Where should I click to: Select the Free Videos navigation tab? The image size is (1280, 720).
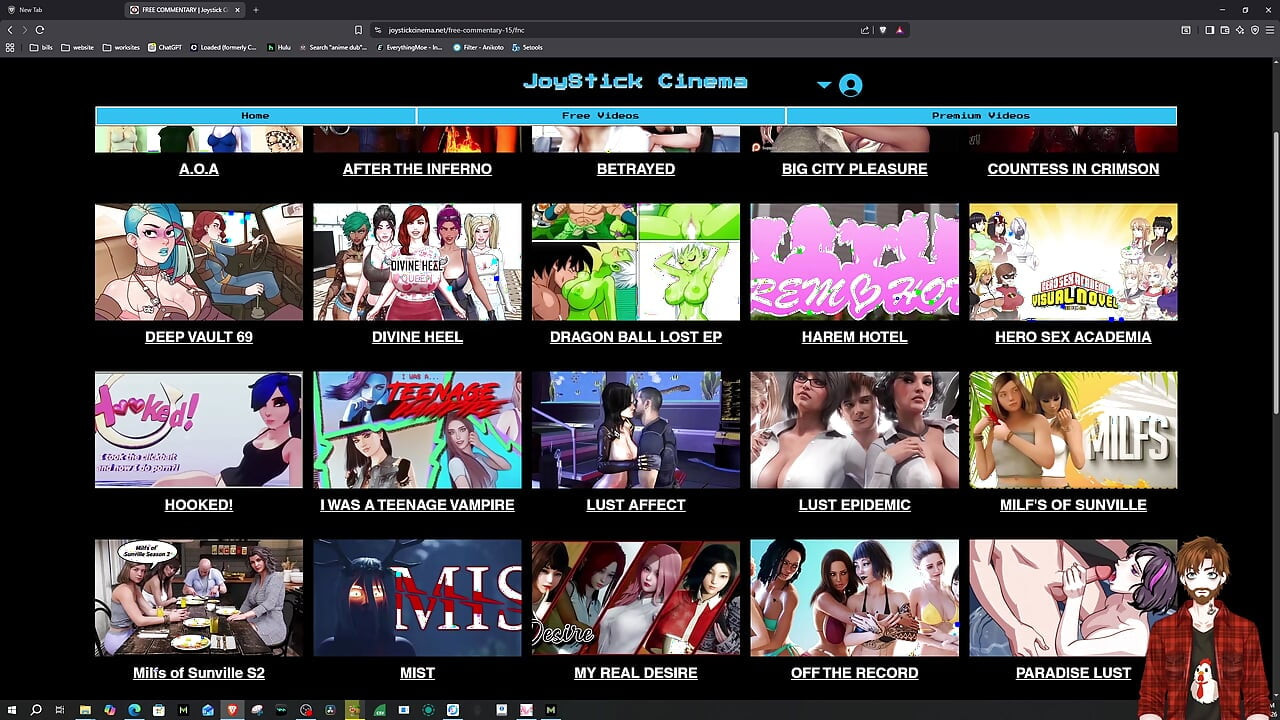[601, 116]
